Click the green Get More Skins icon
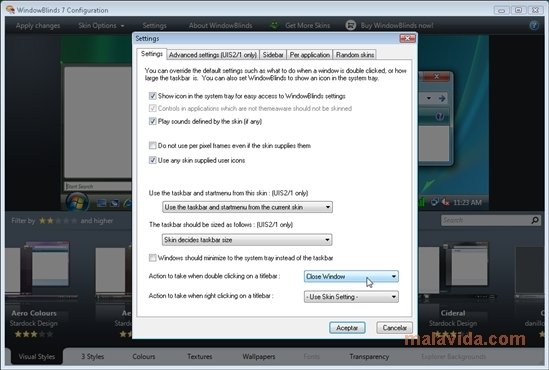Image resolution: width=549 pixels, height=370 pixels. pos(274,25)
